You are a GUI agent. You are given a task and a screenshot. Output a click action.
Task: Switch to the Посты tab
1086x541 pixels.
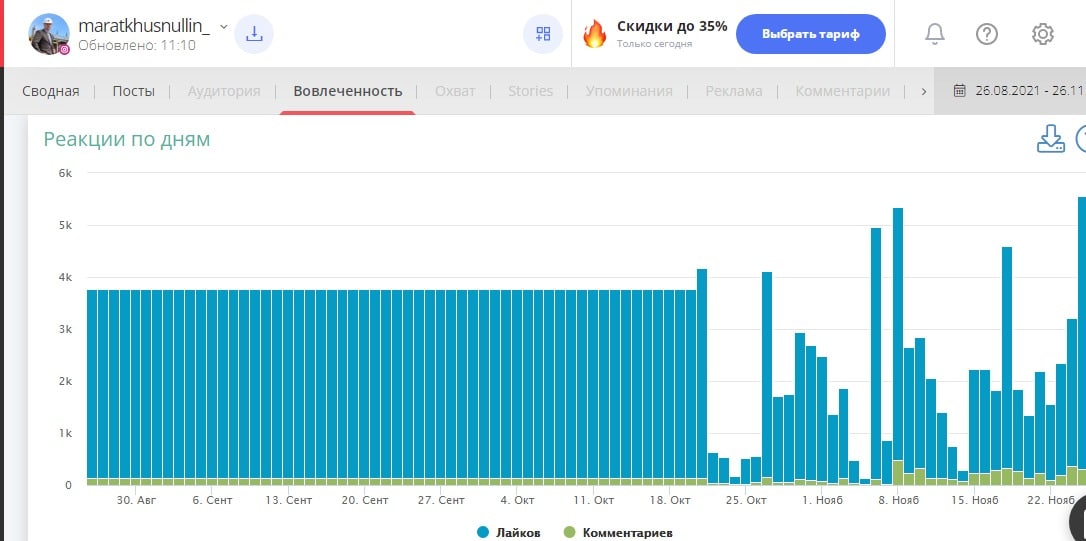[x=134, y=91]
